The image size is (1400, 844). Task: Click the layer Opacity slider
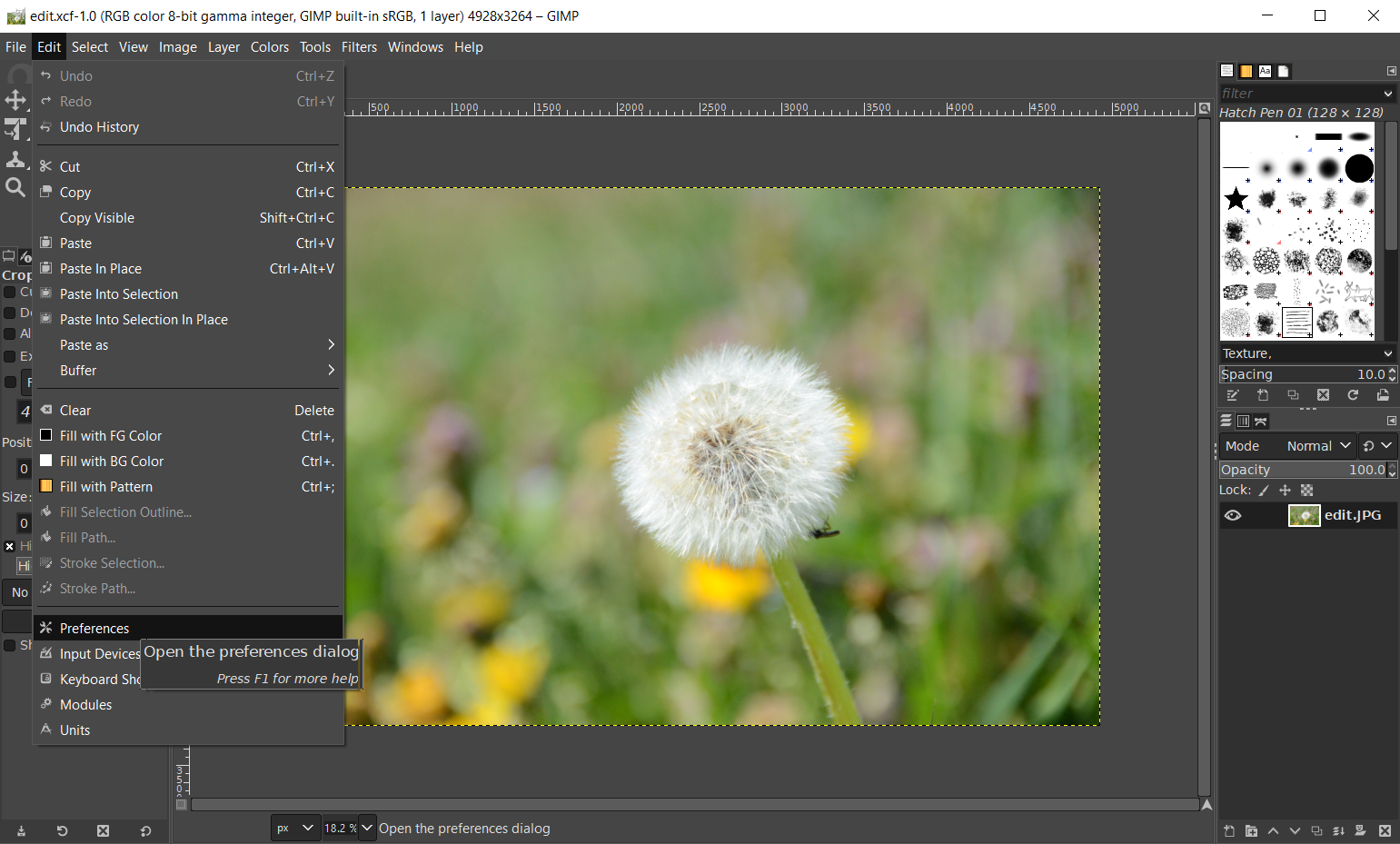pos(1301,470)
